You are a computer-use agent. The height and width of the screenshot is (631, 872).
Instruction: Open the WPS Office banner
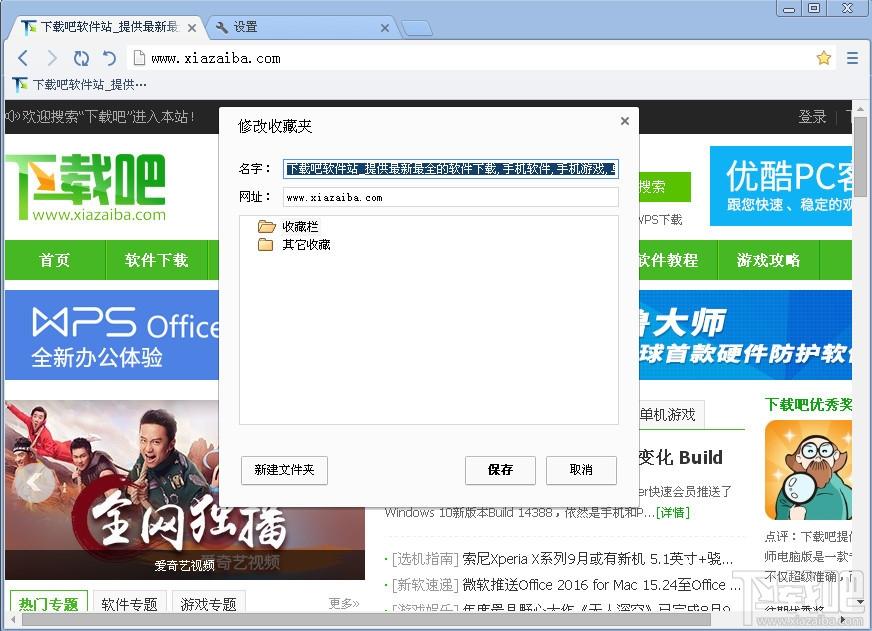point(112,335)
